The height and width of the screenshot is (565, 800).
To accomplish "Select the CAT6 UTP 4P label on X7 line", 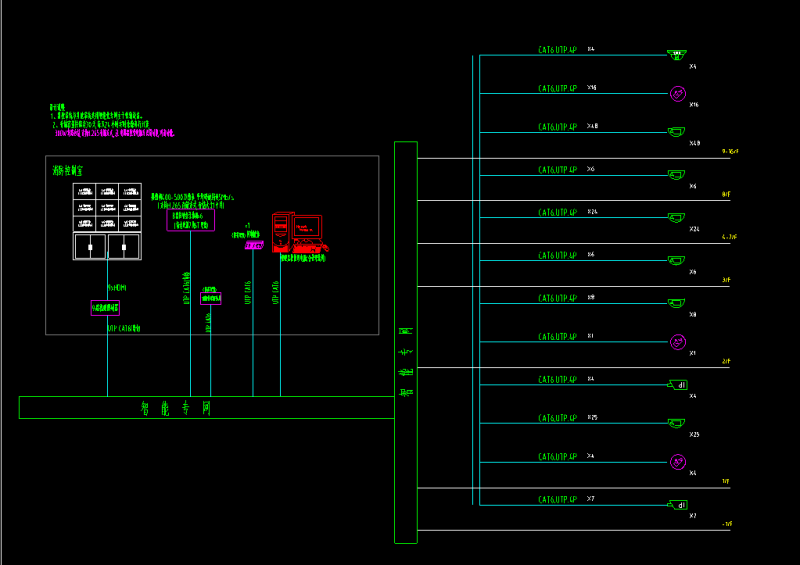I will coord(557,499).
